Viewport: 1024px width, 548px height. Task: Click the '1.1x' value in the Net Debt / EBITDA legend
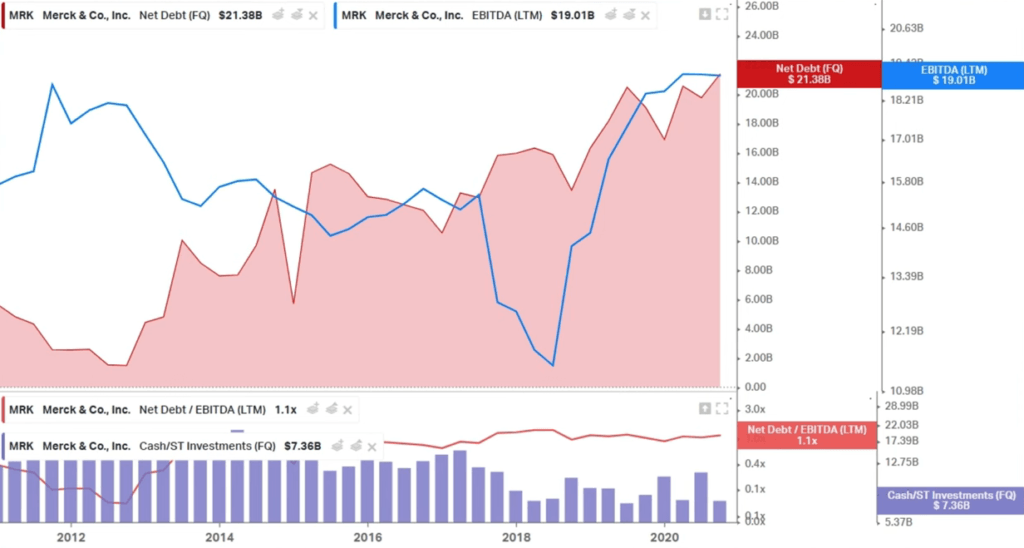285,410
